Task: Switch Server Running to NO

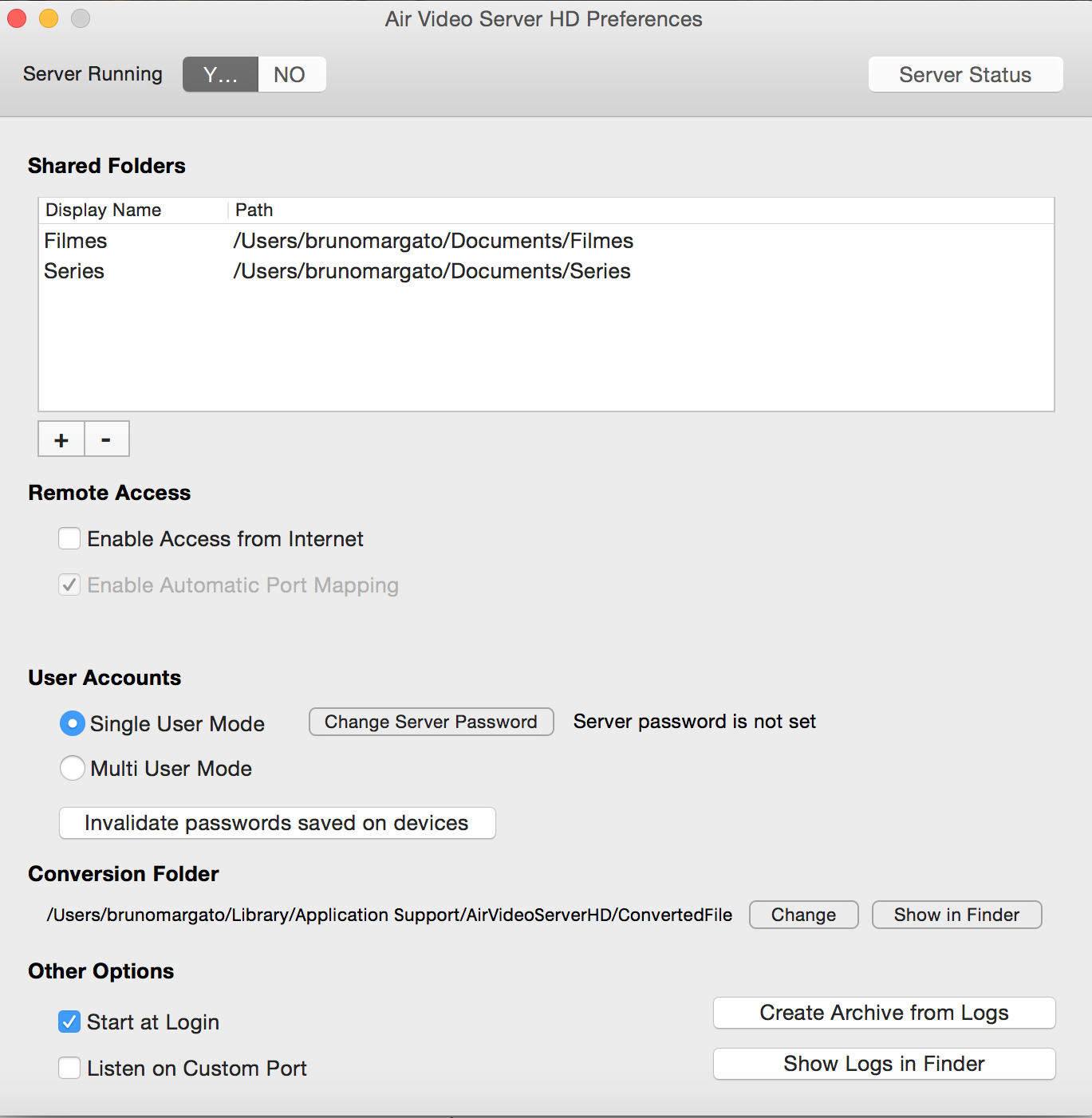Action: point(290,75)
